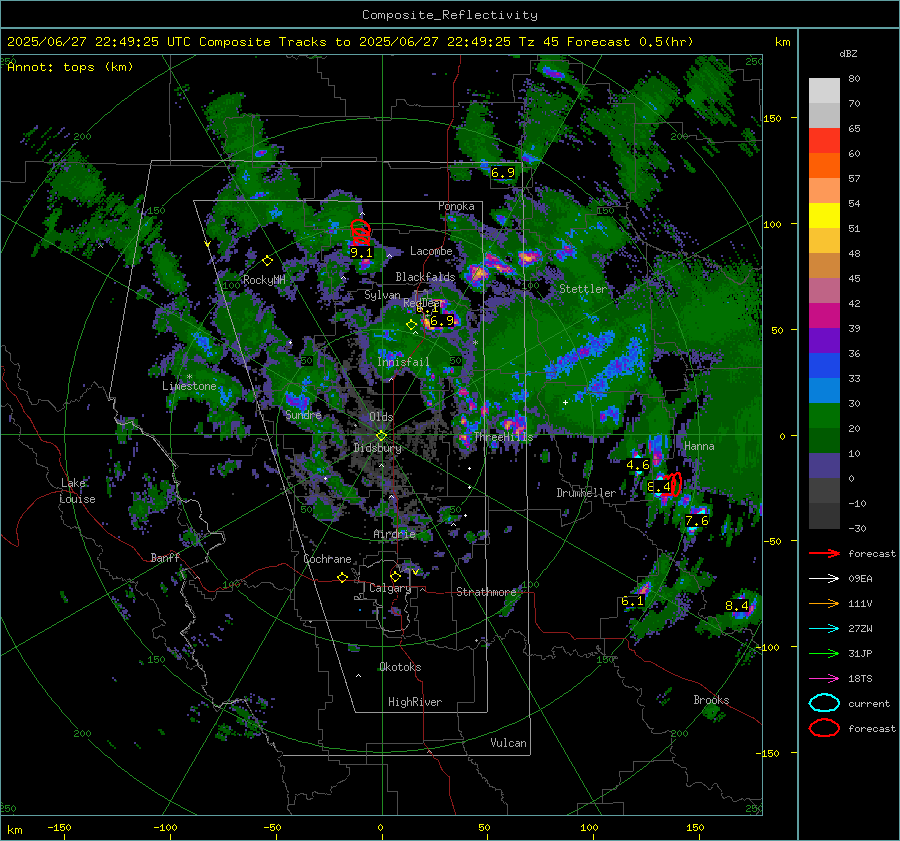
Task: Select the 8.4 storm label southwest of Hanna
Action: (659, 487)
